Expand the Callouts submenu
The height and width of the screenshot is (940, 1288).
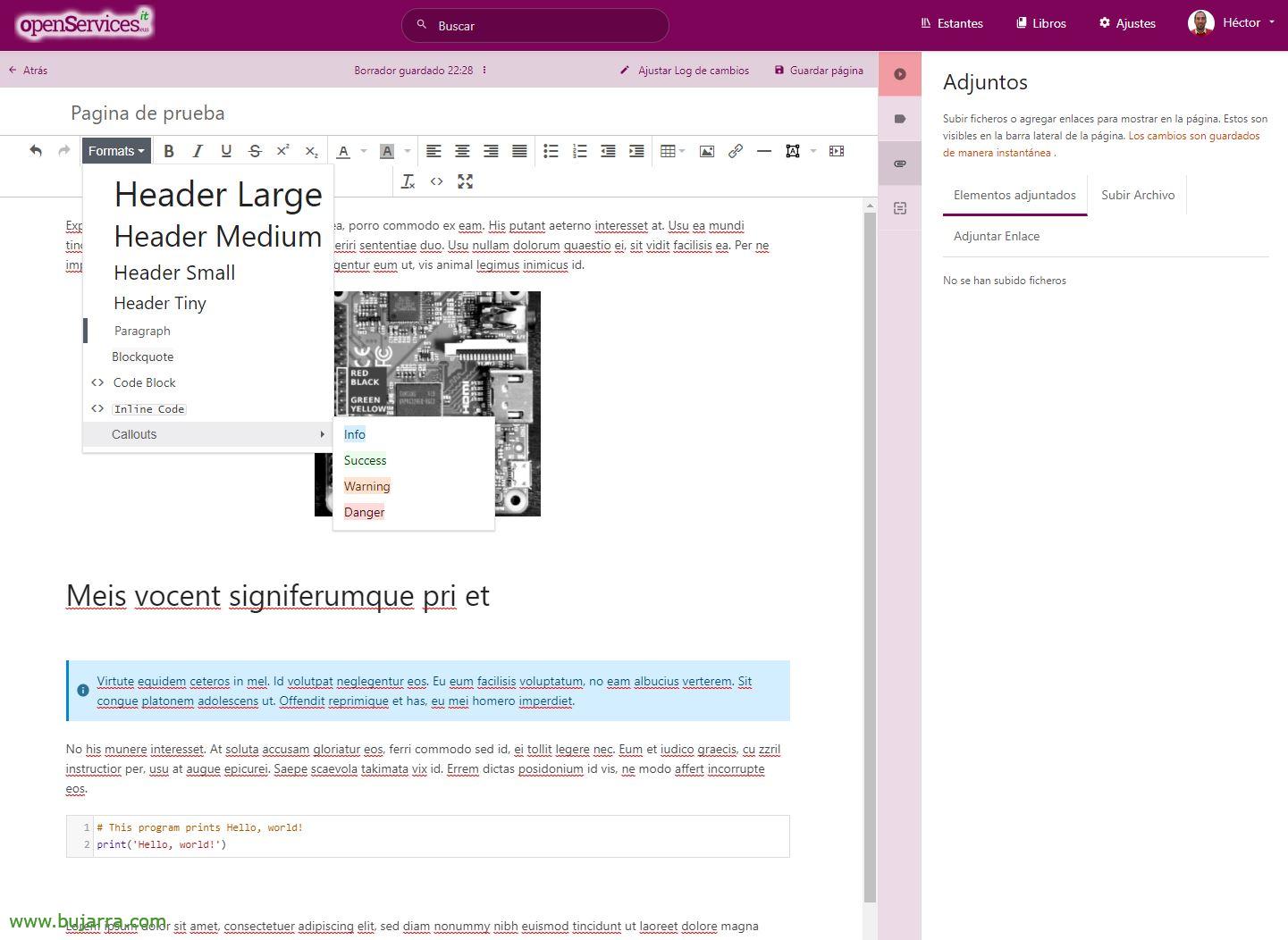tap(208, 434)
